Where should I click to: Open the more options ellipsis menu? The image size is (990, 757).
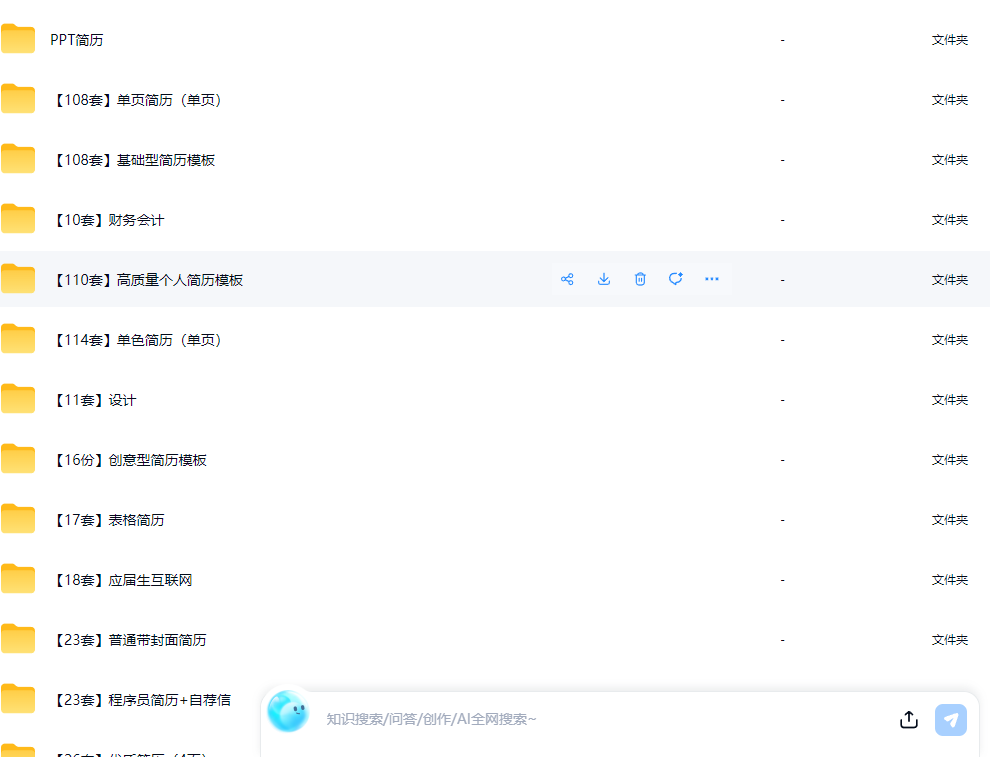tap(712, 279)
